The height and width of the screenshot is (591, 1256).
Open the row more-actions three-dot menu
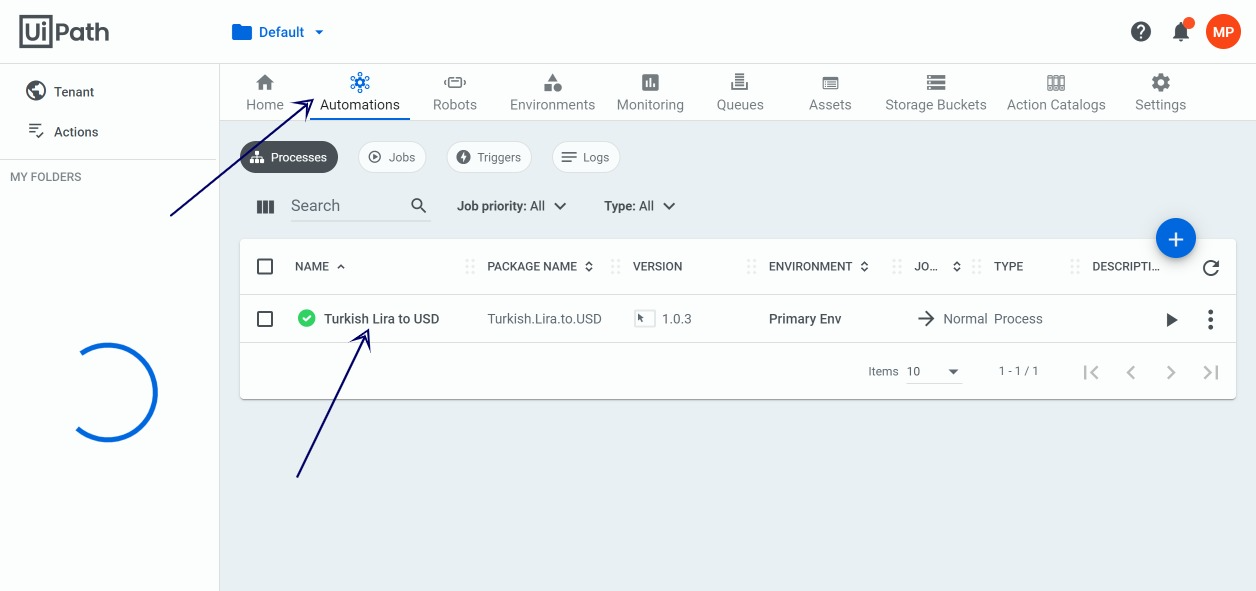coord(1210,319)
